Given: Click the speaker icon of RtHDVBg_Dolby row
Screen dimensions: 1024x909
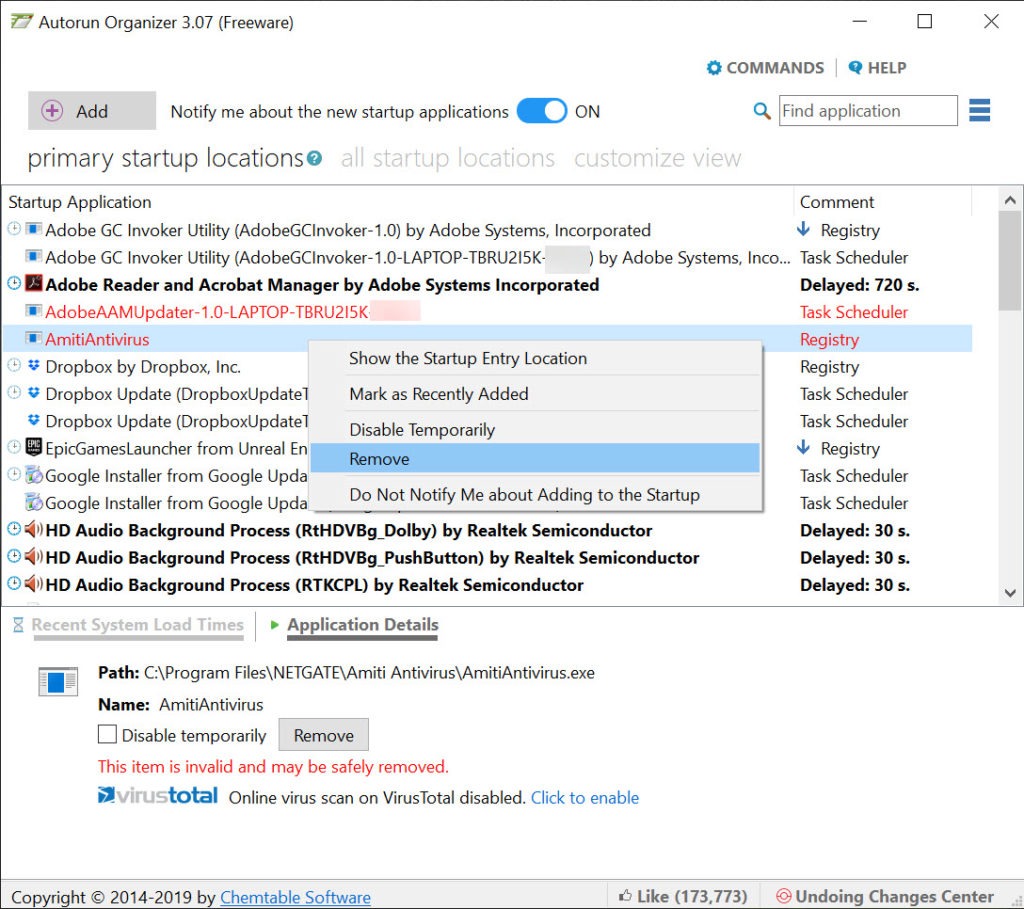Looking at the screenshot, I should point(34,529).
